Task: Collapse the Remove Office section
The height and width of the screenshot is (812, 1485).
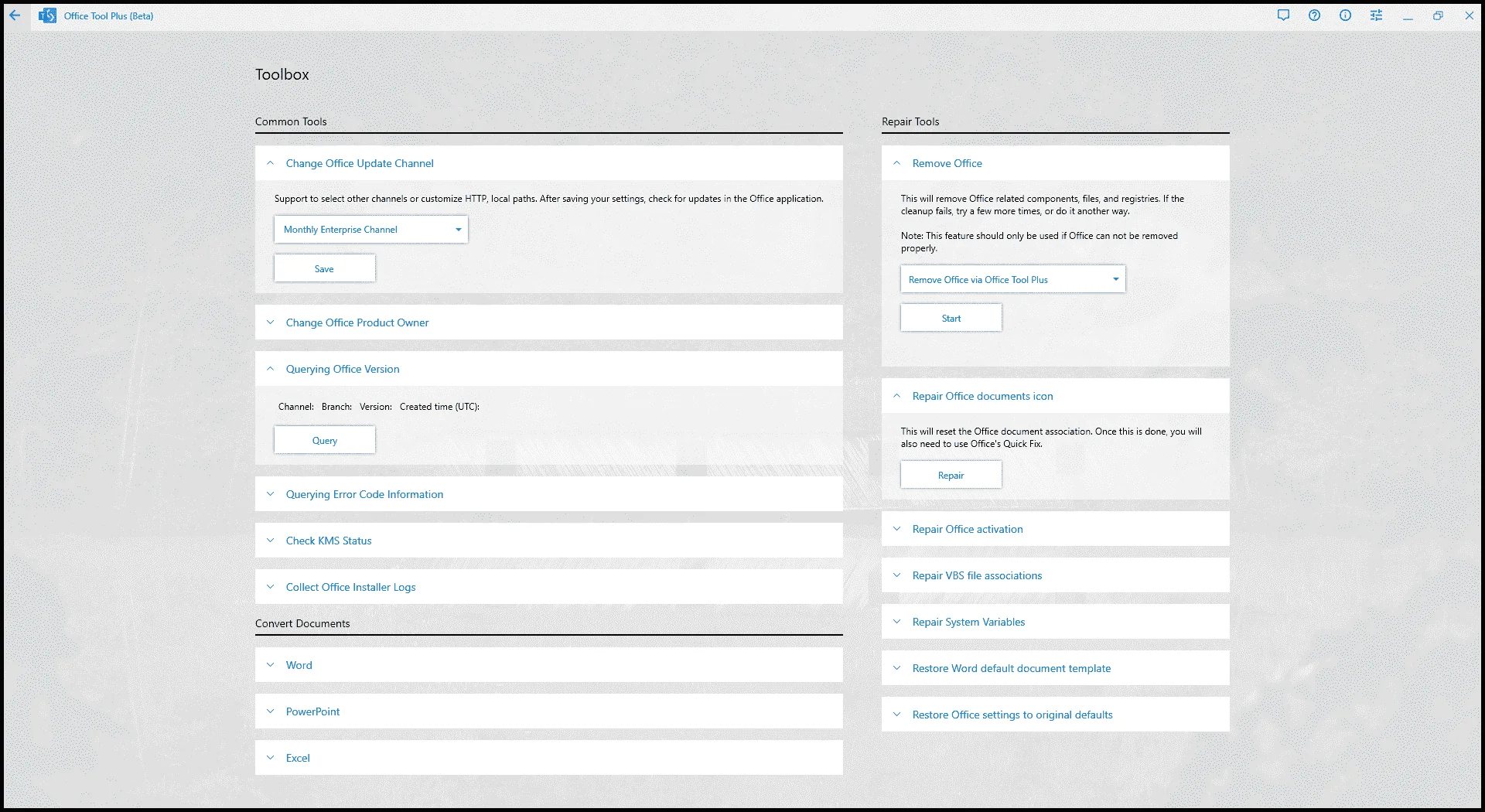Action: [x=1056, y=163]
